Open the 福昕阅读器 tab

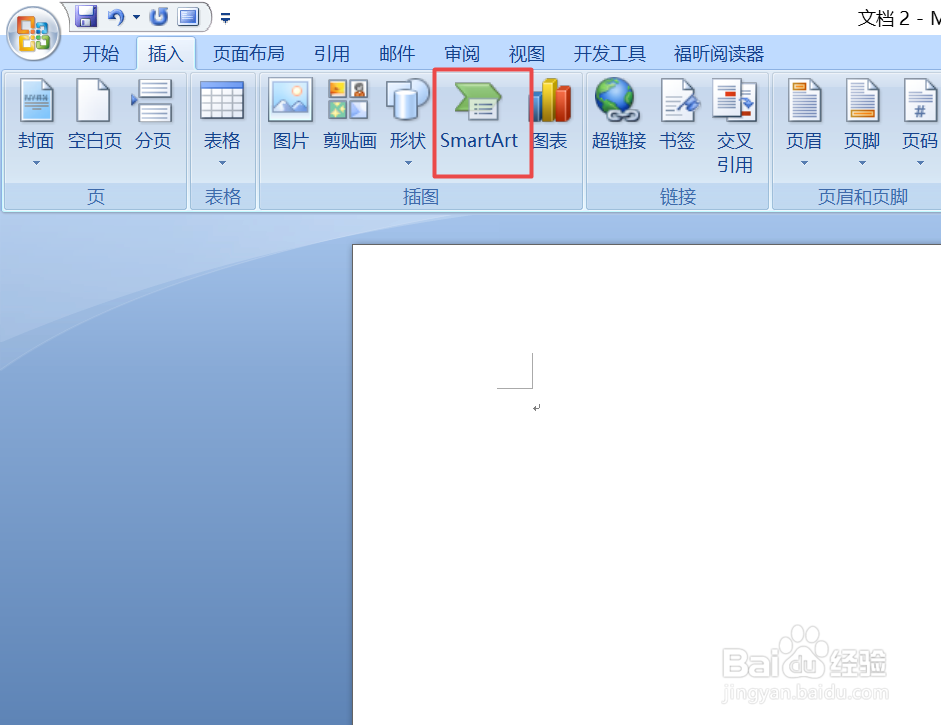tap(718, 54)
